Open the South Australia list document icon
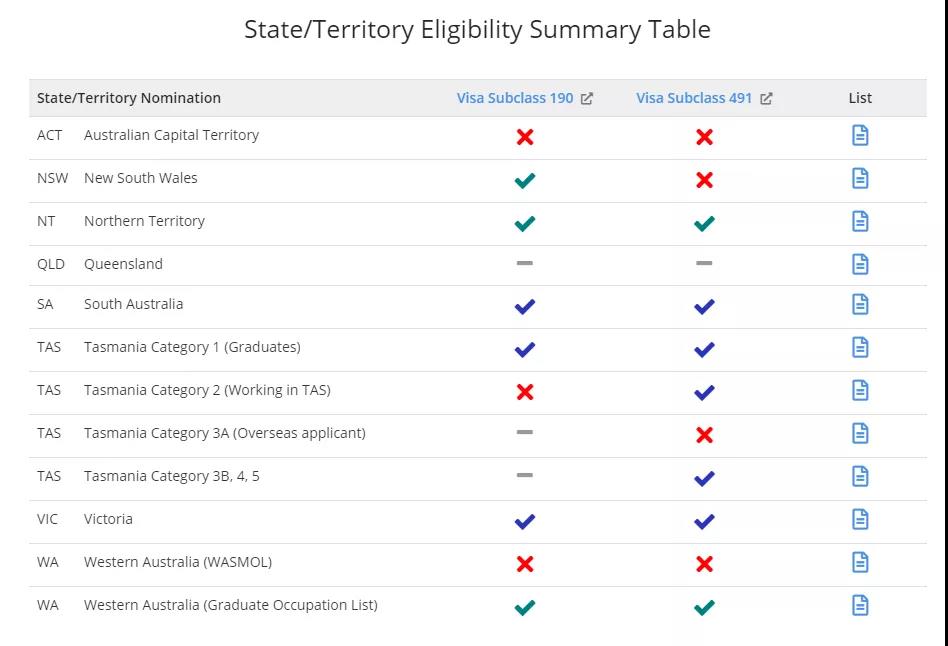Viewport: 948px width, 646px height. click(x=860, y=304)
